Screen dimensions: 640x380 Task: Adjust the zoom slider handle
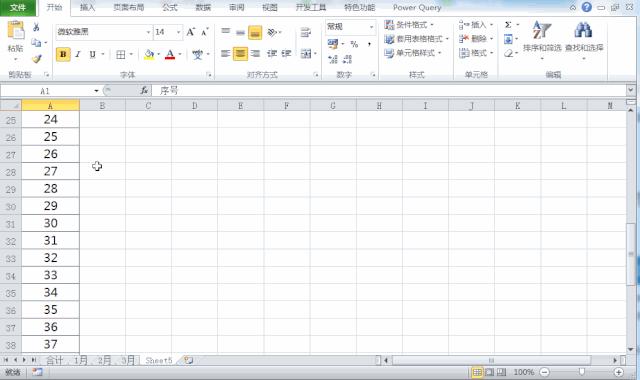pos(582,372)
